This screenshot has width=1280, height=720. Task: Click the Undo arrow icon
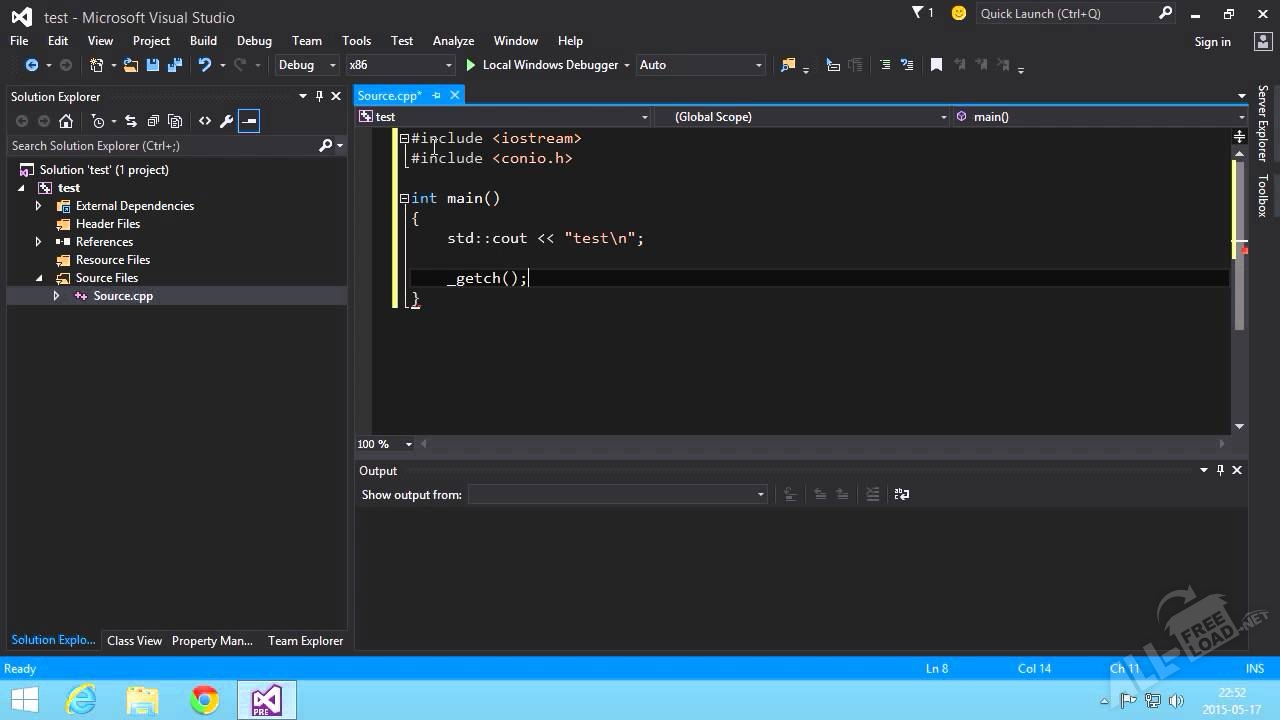(x=205, y=65)
